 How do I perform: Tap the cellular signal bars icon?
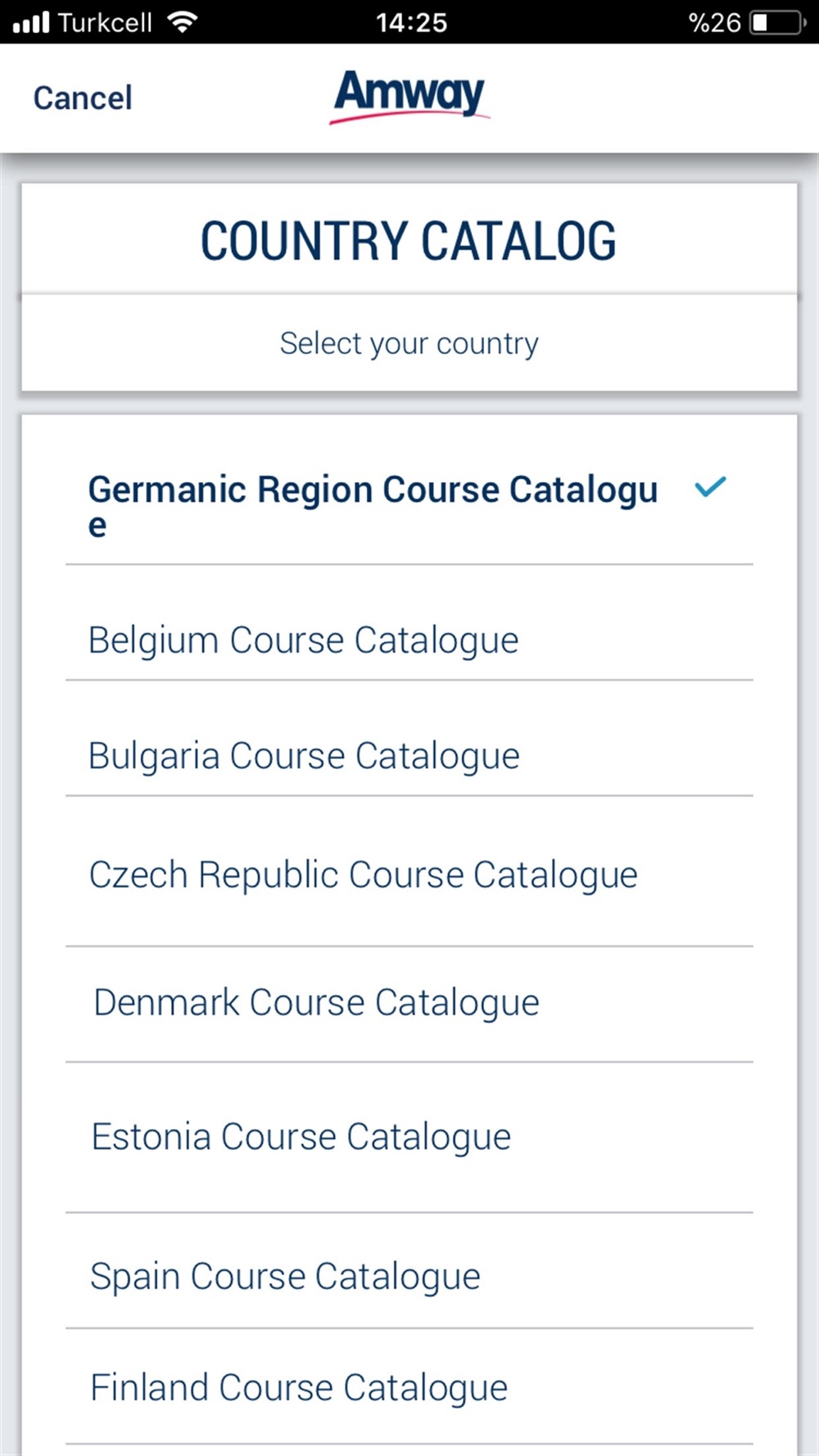tap(31, 22)
